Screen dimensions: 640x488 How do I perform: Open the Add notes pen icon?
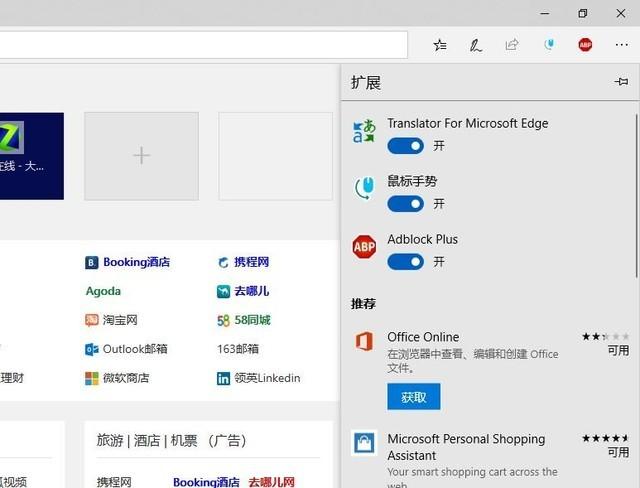click(x=475, y=45)
